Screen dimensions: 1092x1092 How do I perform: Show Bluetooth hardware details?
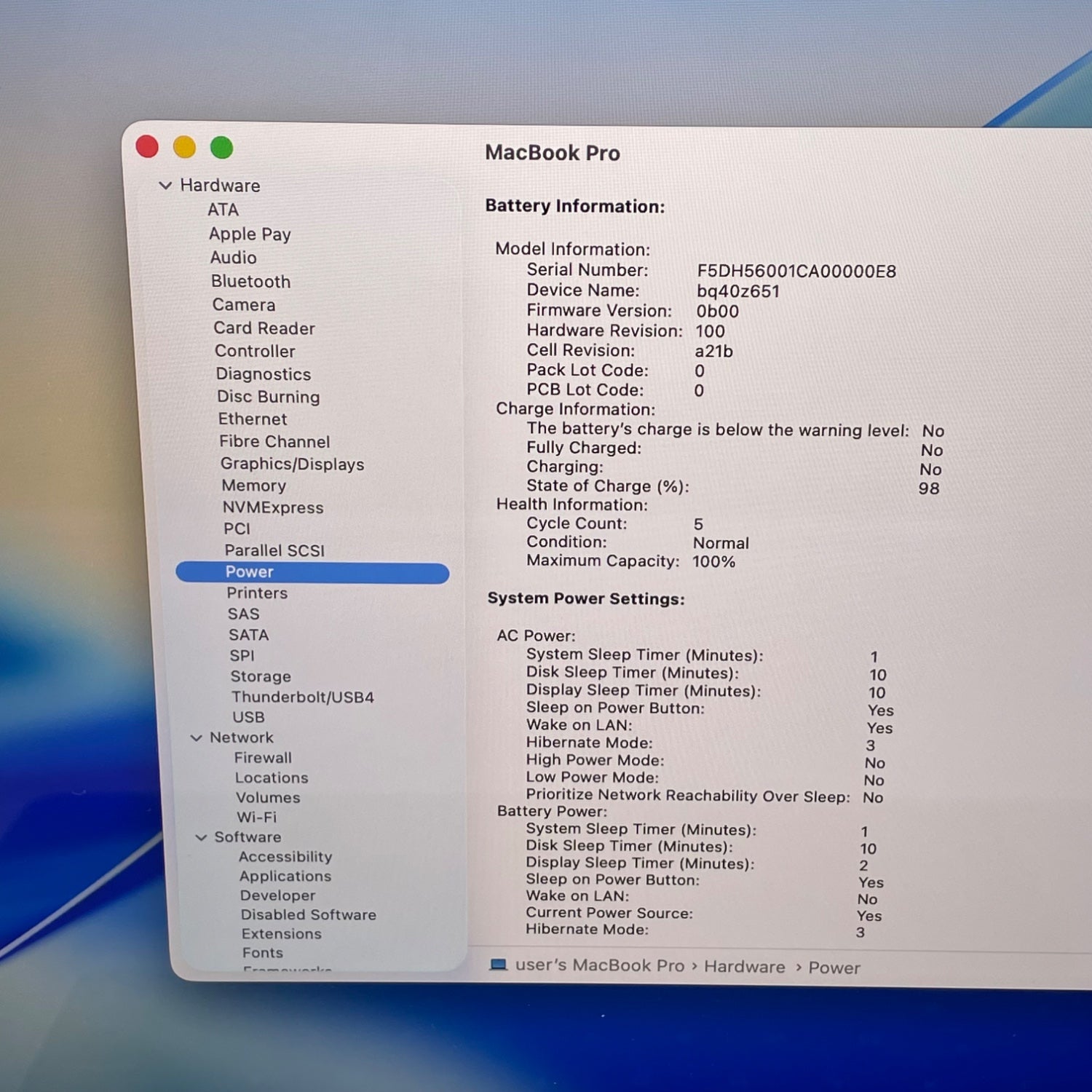click(250, 282)
